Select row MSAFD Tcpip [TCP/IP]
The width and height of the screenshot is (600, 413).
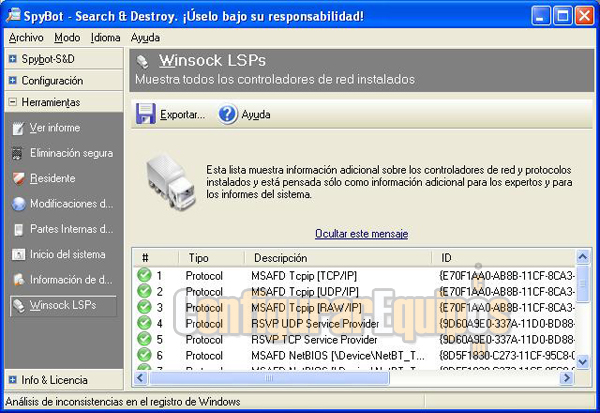tap(354, 275)
